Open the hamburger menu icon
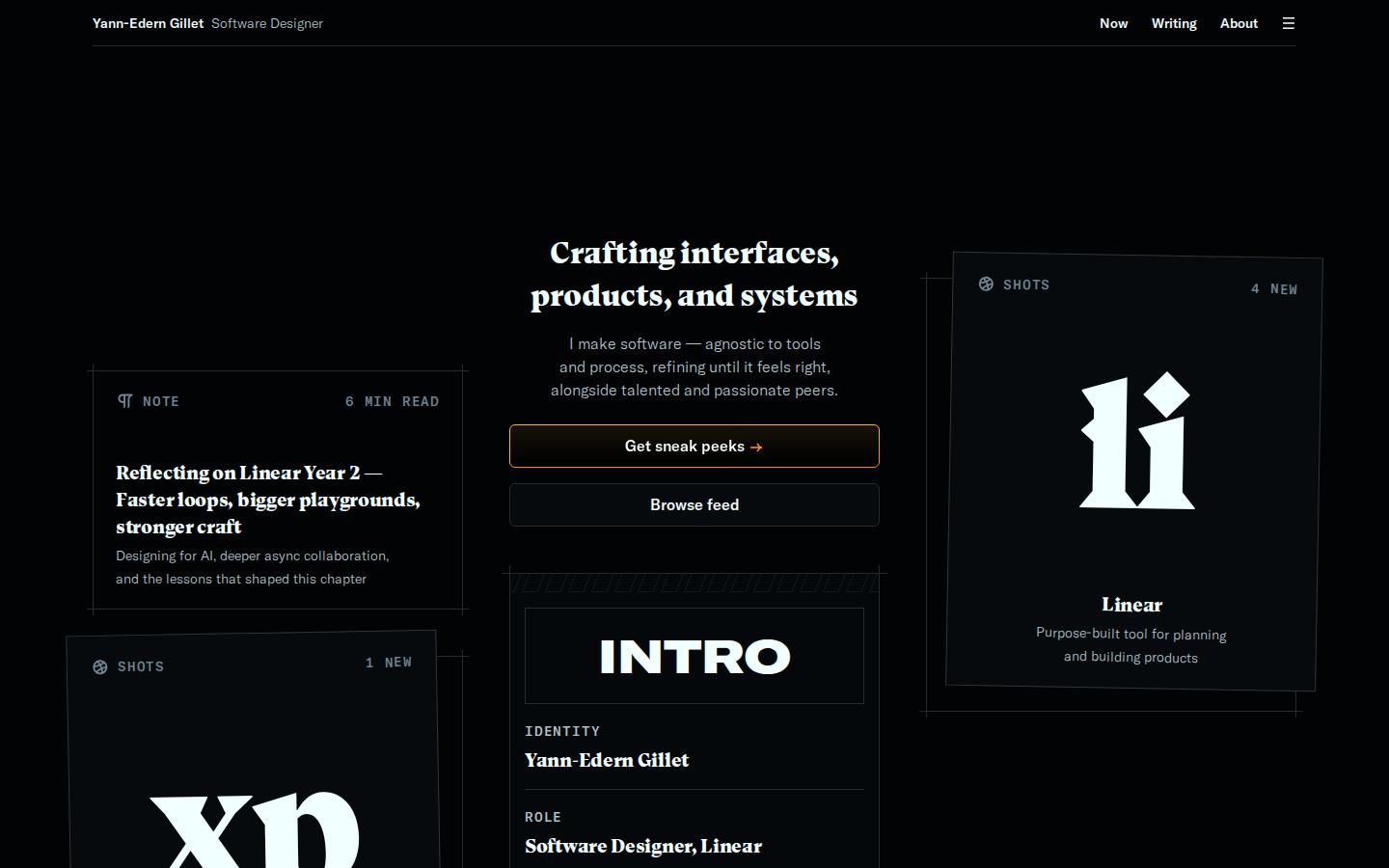1389x868 pixels. (x=1288, y=23)
